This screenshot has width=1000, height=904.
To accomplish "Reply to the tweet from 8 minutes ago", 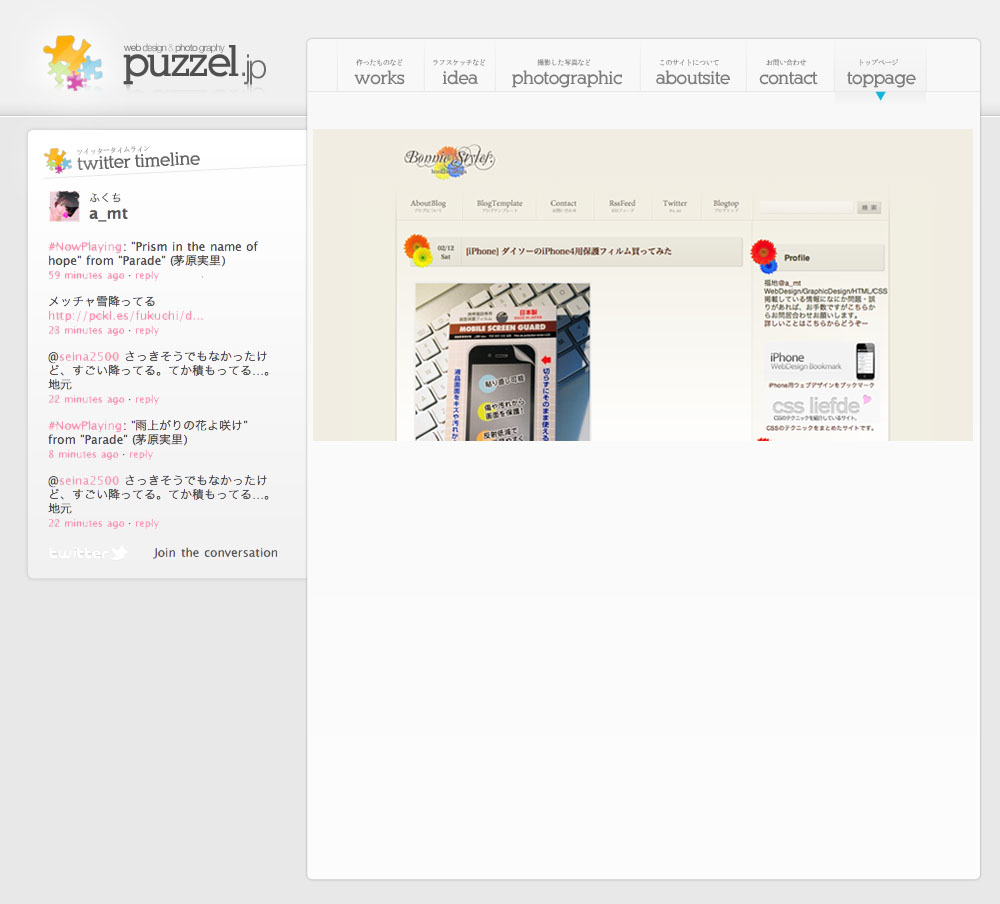I will [141, 454].
